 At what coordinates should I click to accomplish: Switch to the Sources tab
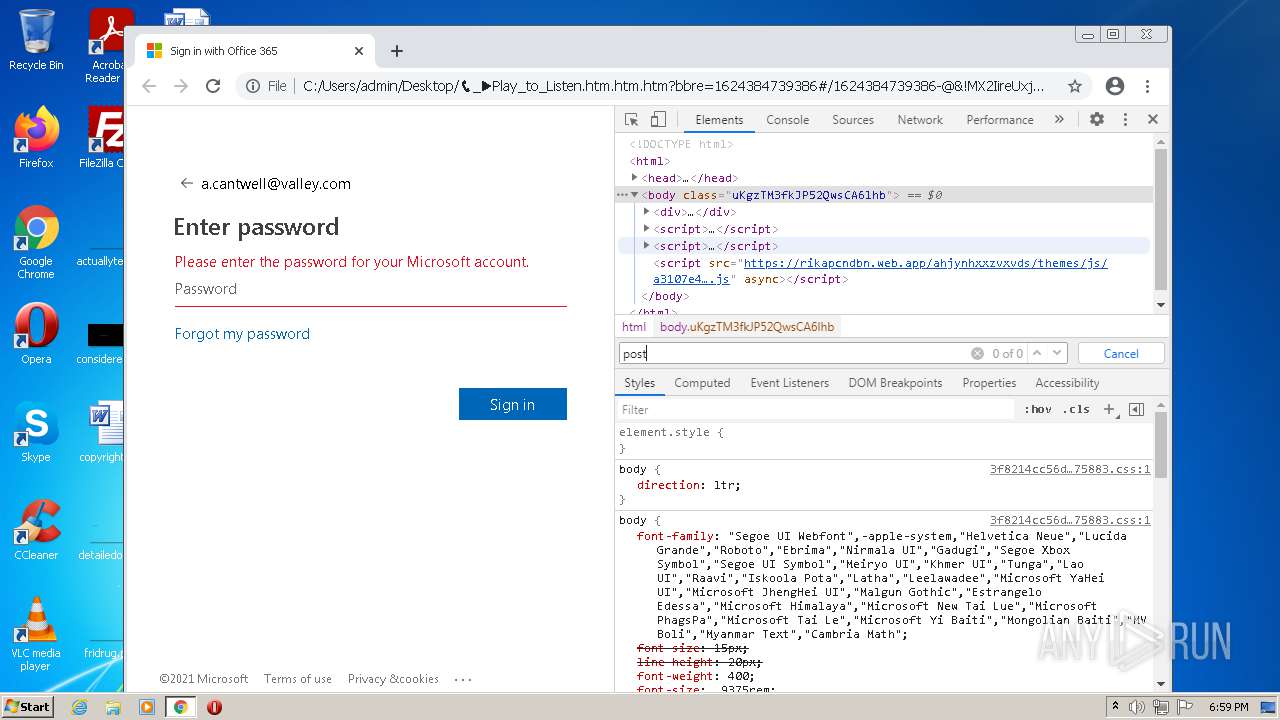click(853, 119)
